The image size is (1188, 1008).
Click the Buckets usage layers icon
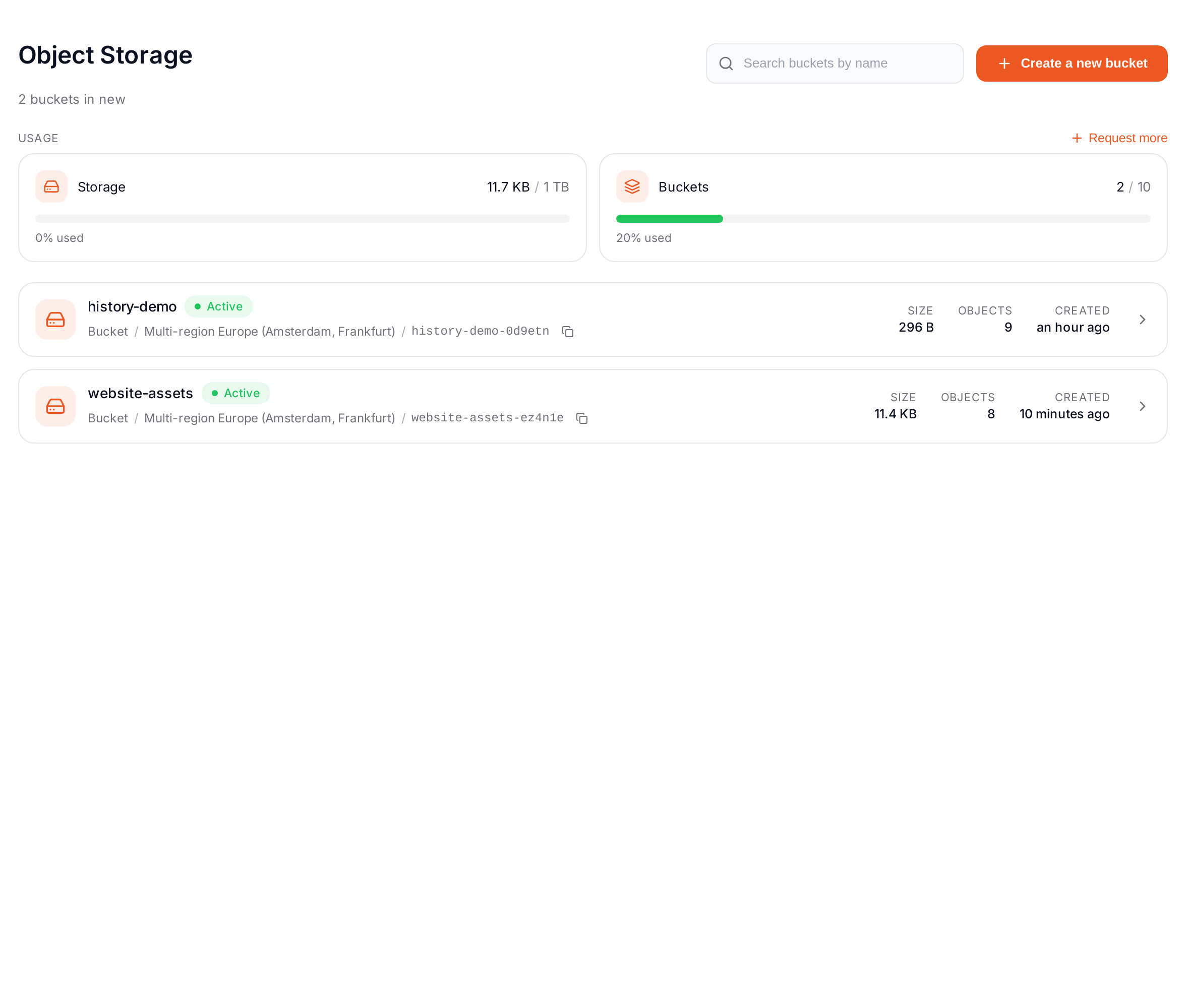632,187
